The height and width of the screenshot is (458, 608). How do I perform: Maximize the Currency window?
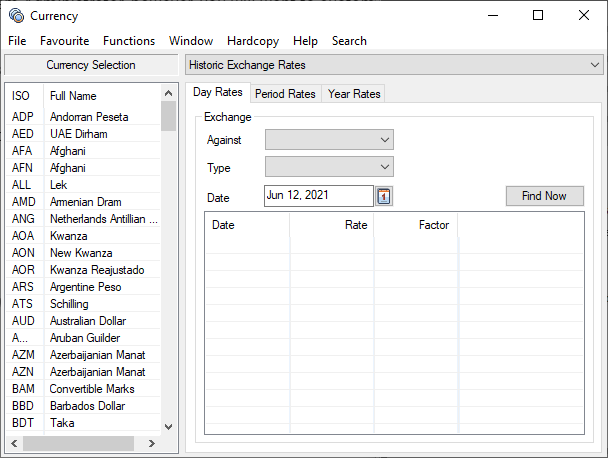[538, 16]
